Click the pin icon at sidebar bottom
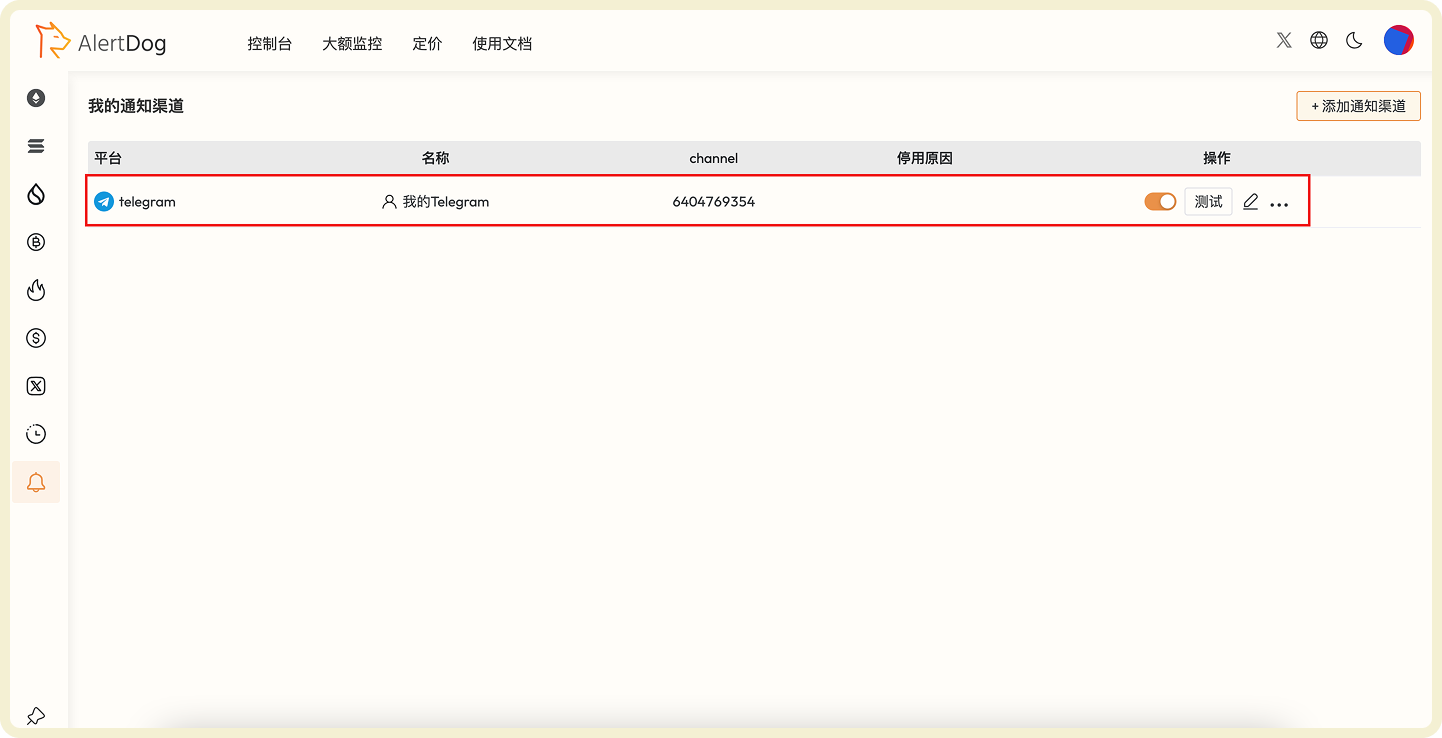This screenshot has width=1442, height=738. coord(36,716)
